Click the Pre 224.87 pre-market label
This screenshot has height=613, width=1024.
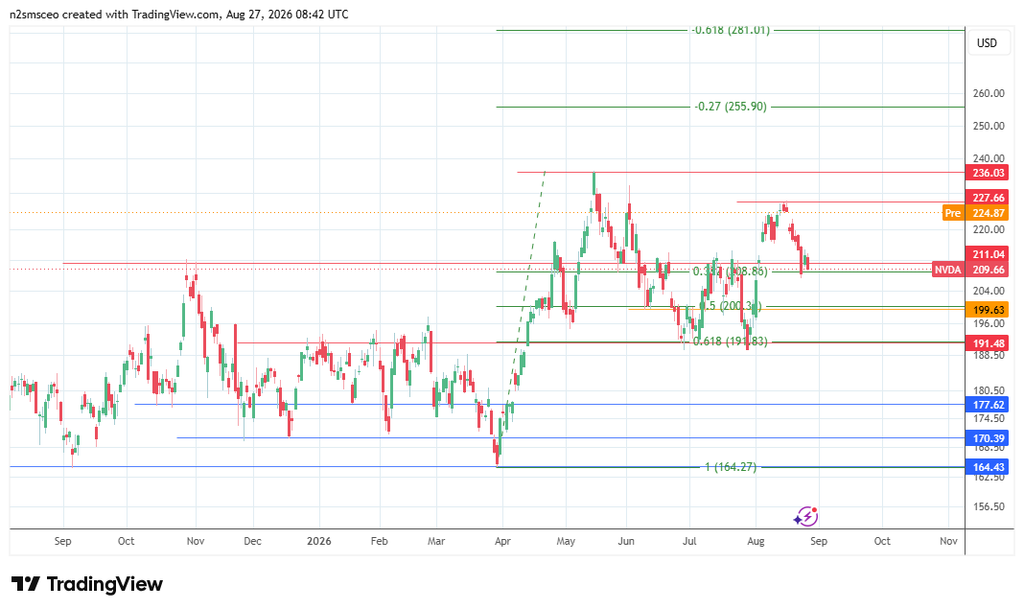click(976, 213)
